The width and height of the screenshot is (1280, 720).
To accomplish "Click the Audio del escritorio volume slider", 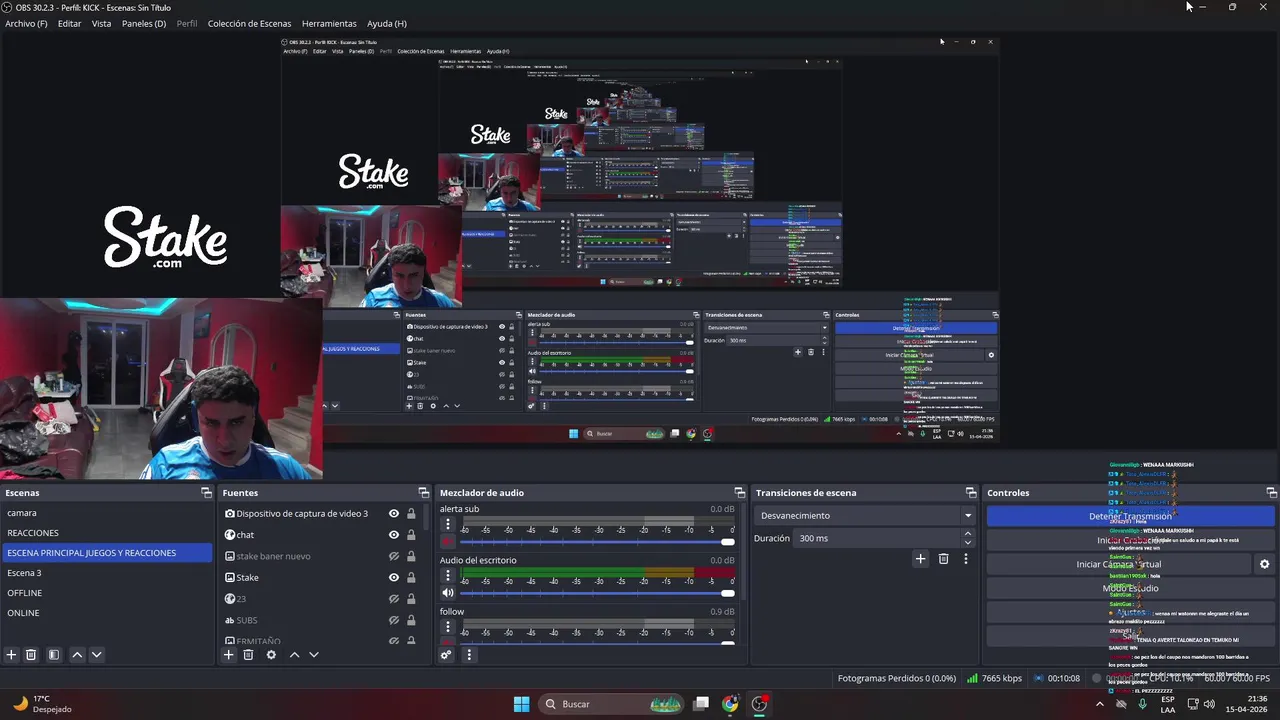I will pyautogui.click(x=597, y=593).
